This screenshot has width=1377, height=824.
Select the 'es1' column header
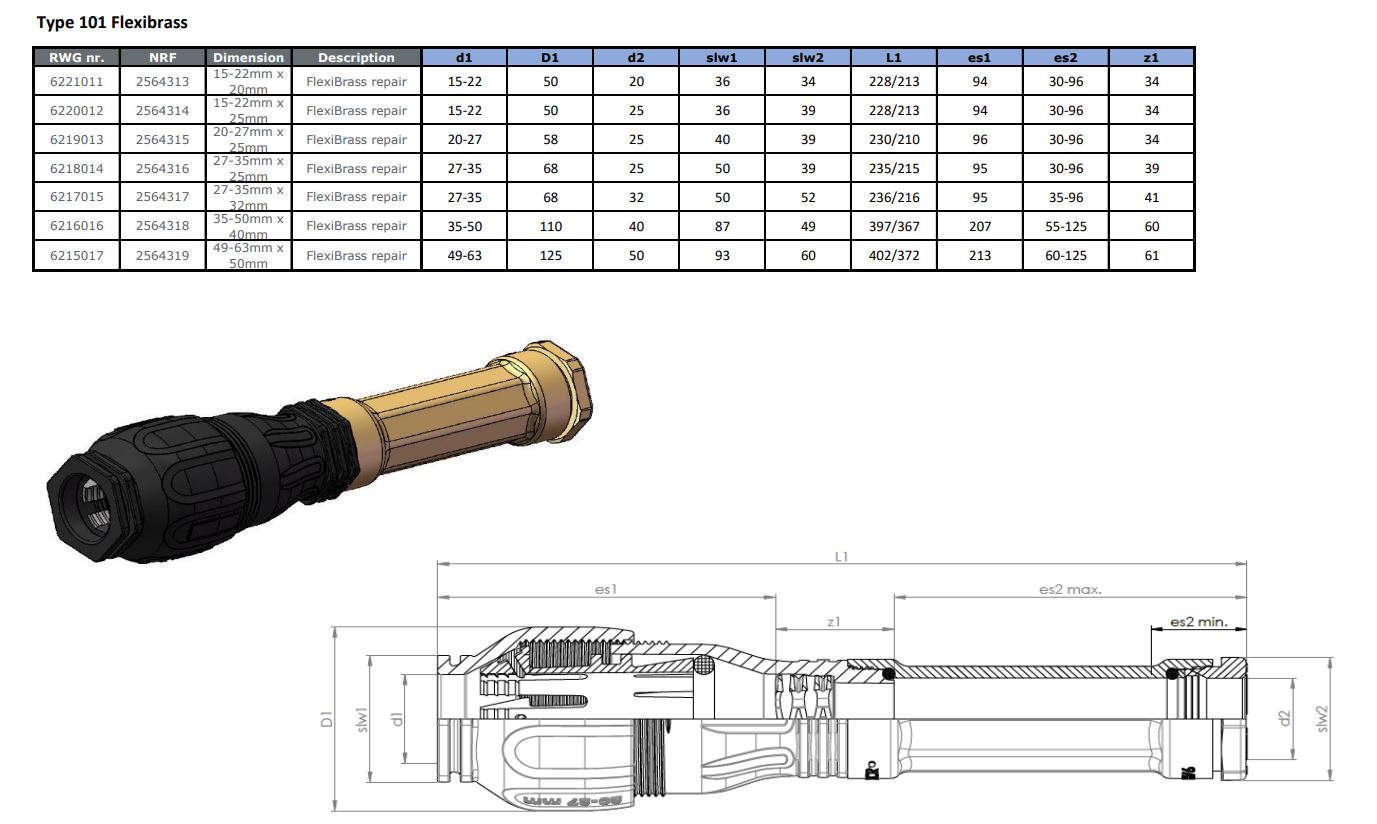pos(980,57)
